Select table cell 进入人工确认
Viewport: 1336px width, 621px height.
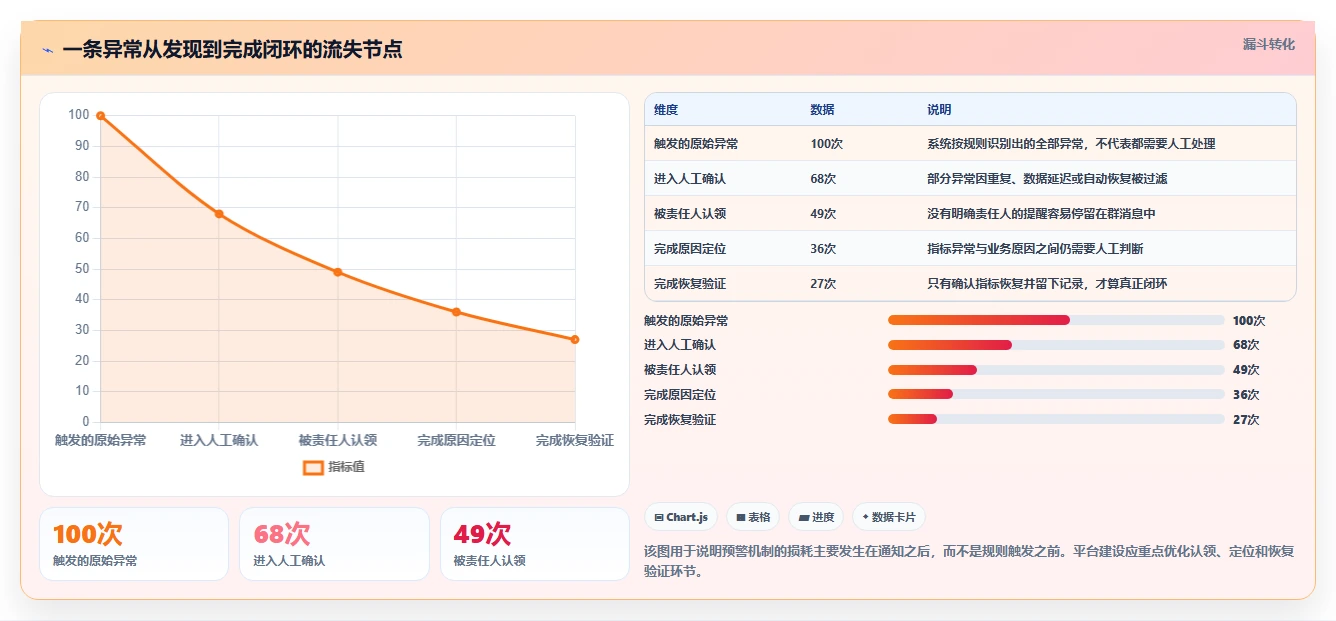(690, 179)
